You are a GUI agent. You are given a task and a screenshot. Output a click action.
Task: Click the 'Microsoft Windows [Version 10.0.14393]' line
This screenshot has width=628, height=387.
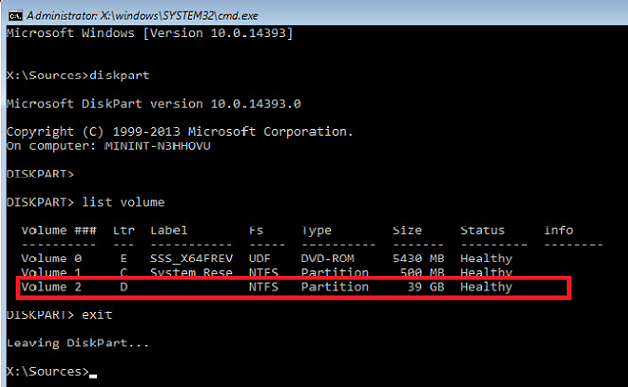(x=150, y=33)
